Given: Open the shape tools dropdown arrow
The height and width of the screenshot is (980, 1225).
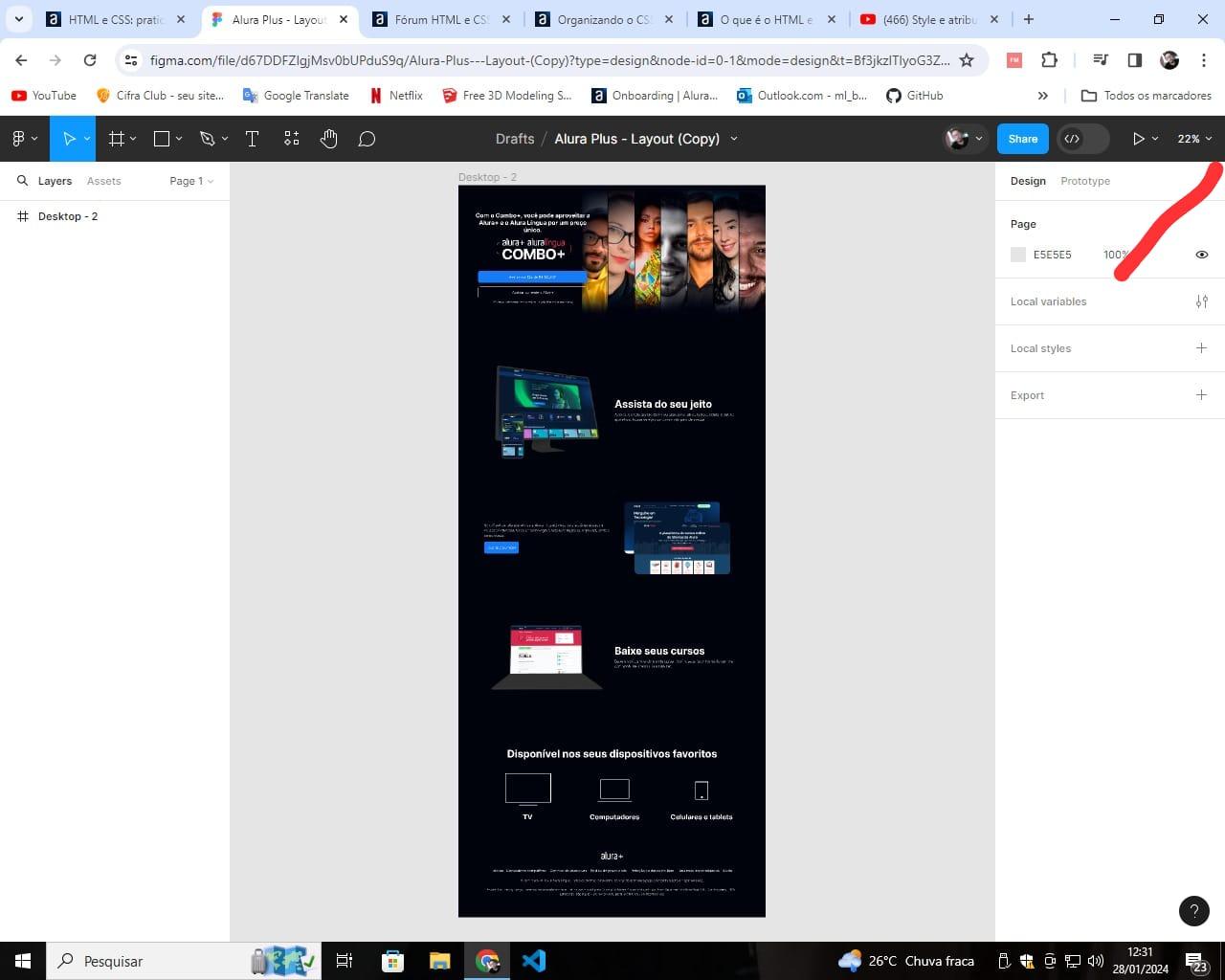Looking at the screenshot, I should (x=179, y=139).
